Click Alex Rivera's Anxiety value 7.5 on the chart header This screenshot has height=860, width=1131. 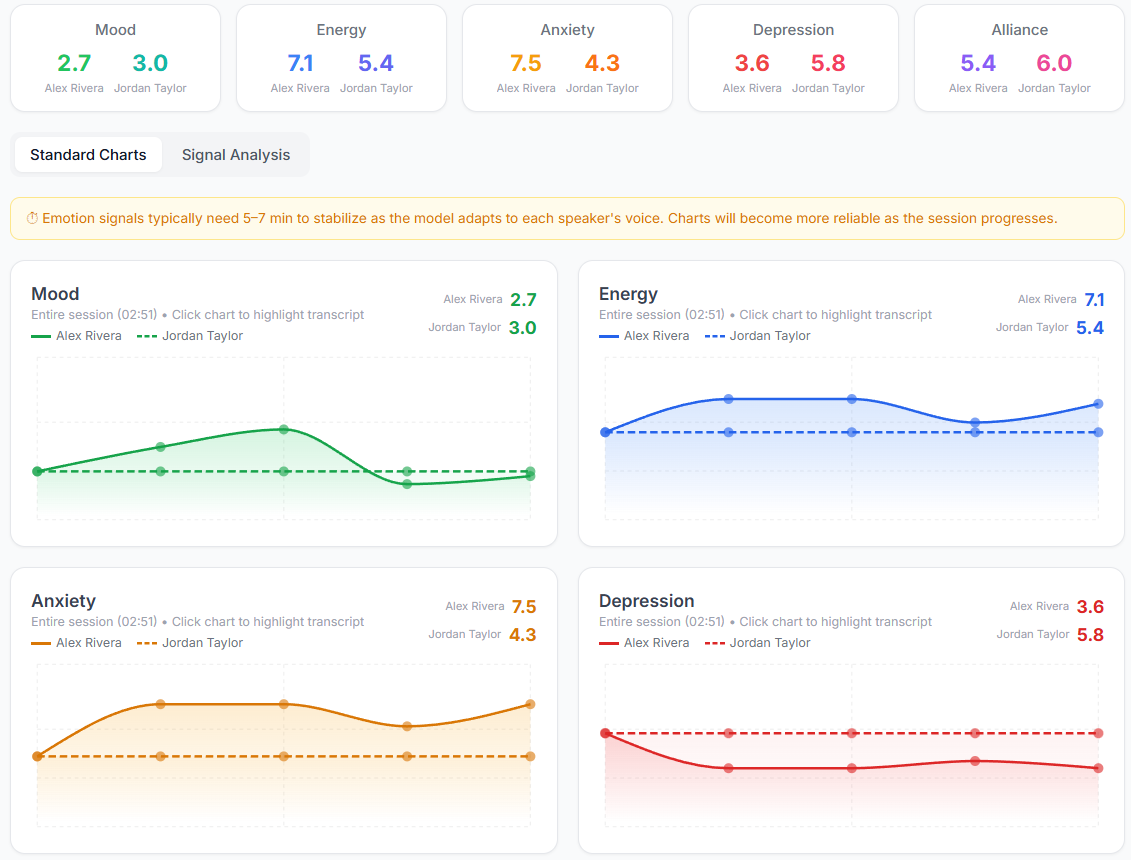coord(524,605)
